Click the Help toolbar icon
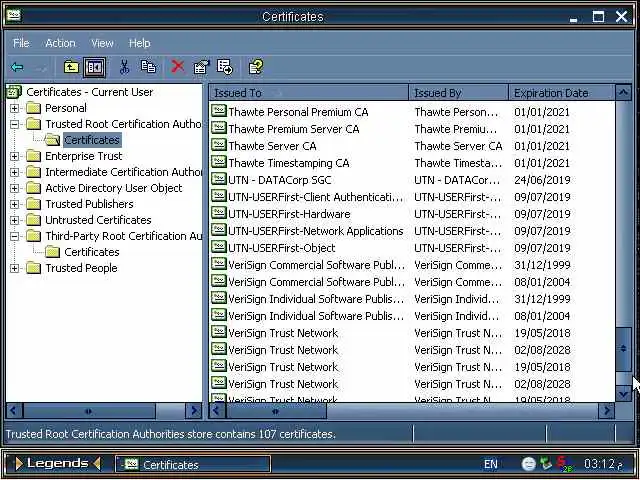Viewport: 640px width, 480px height. [256, 67]
